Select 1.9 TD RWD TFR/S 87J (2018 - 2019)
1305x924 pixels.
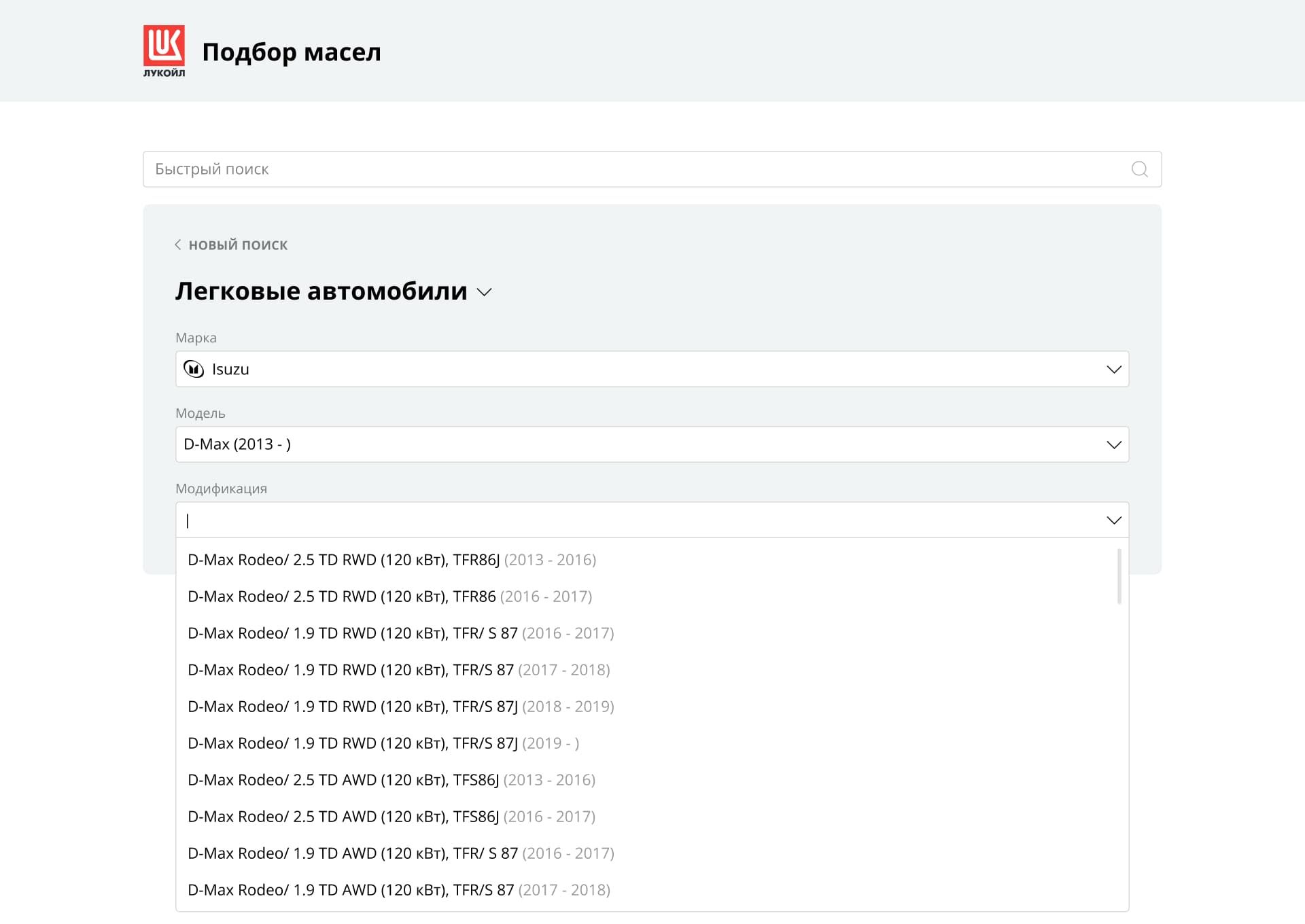click(x=400, y=707)
